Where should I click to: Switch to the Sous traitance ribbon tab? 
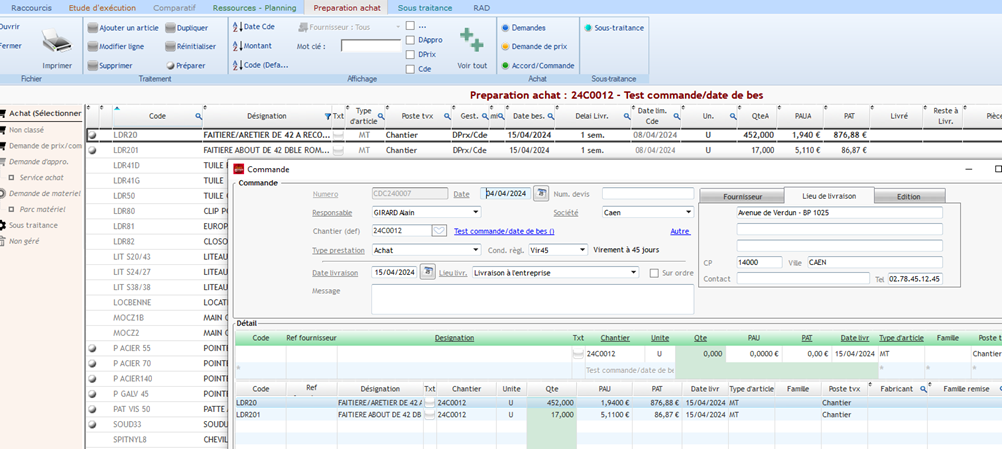424,7
